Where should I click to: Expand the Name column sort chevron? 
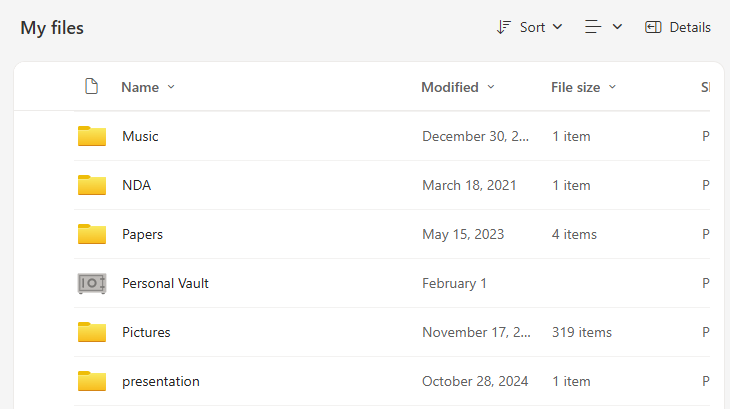(171, 87)
